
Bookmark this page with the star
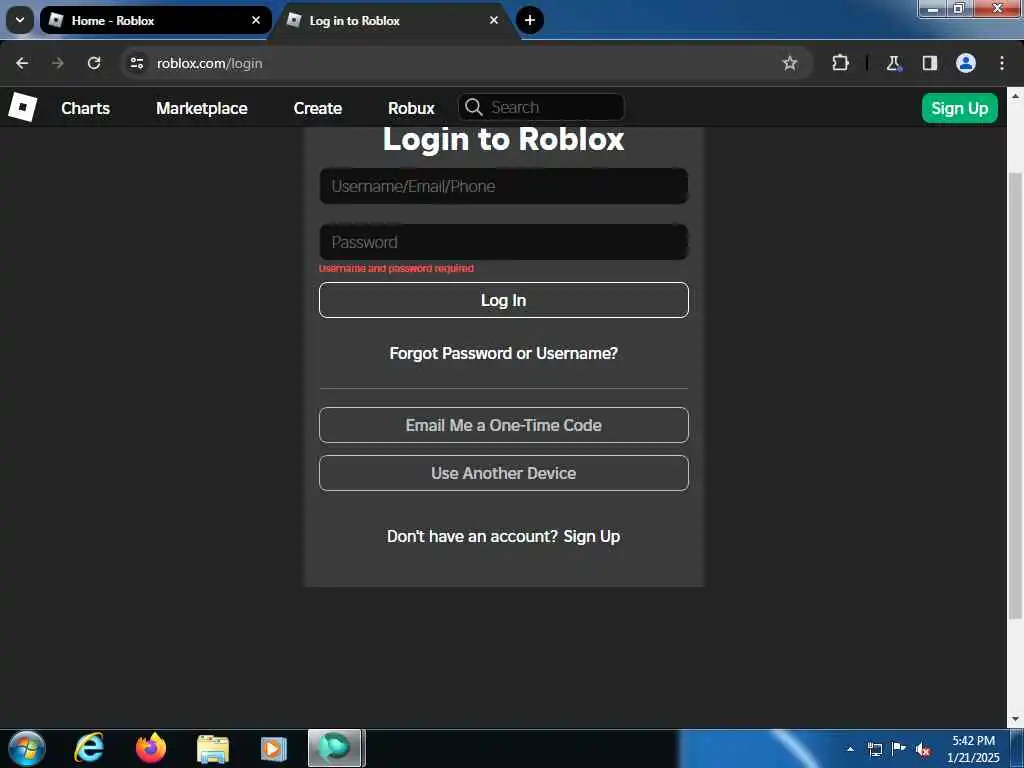point(790,63)
